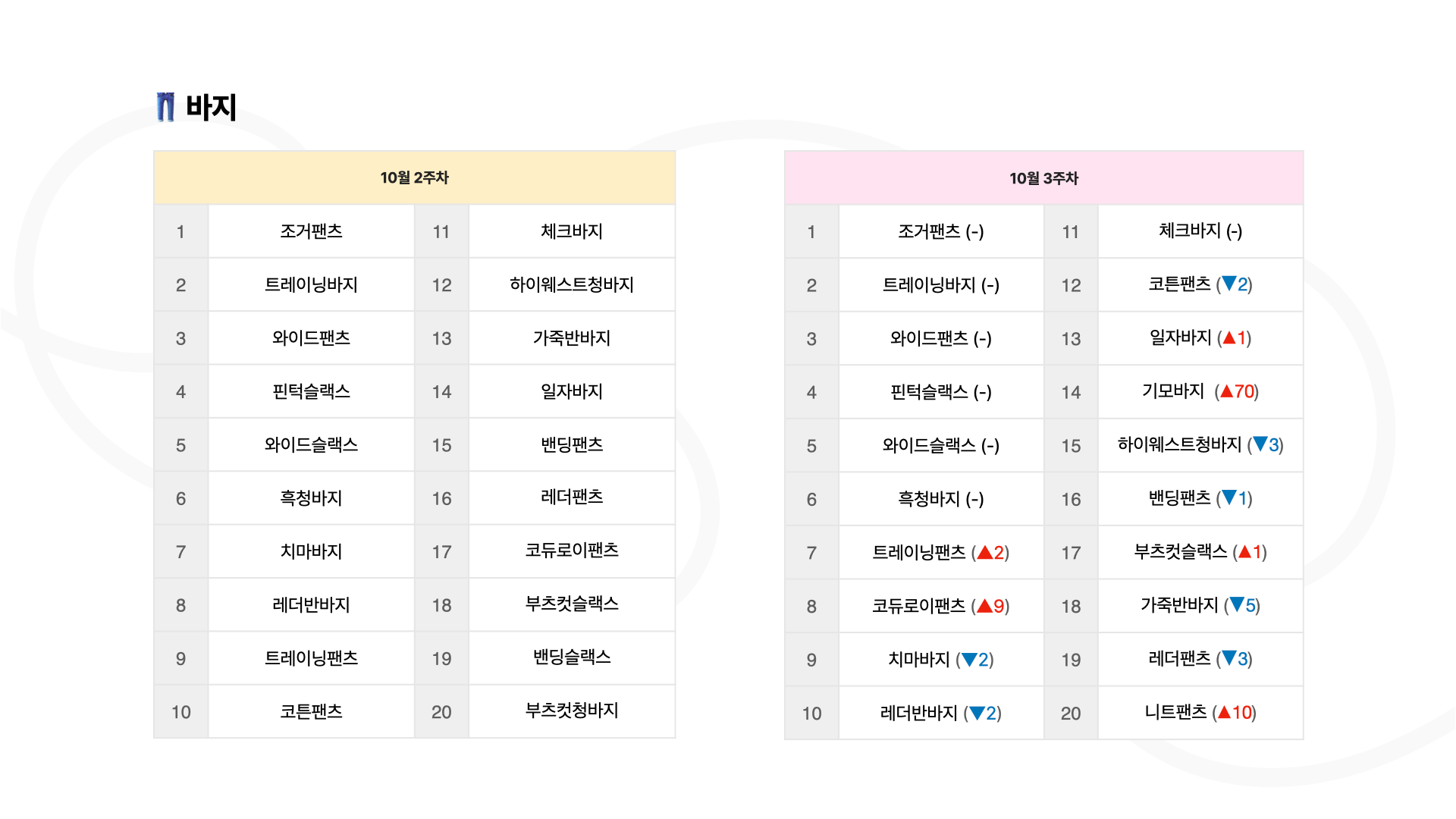Image resolution: width=1456 pixels, height=819 pixels.
Task: Click the red up arrow beside 트레이닝팬츠 (2)
Action: (x=985, y=553)
